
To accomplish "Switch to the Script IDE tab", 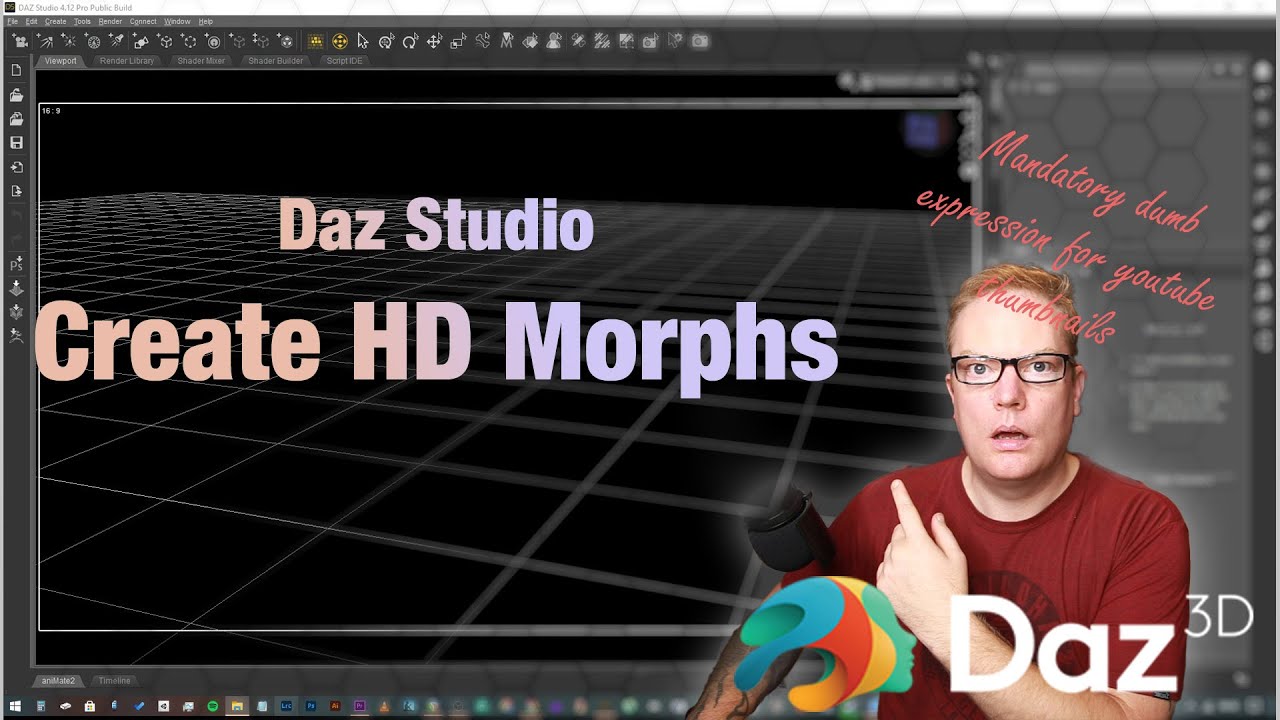I will pyautogui.click(x=344, y=61).
